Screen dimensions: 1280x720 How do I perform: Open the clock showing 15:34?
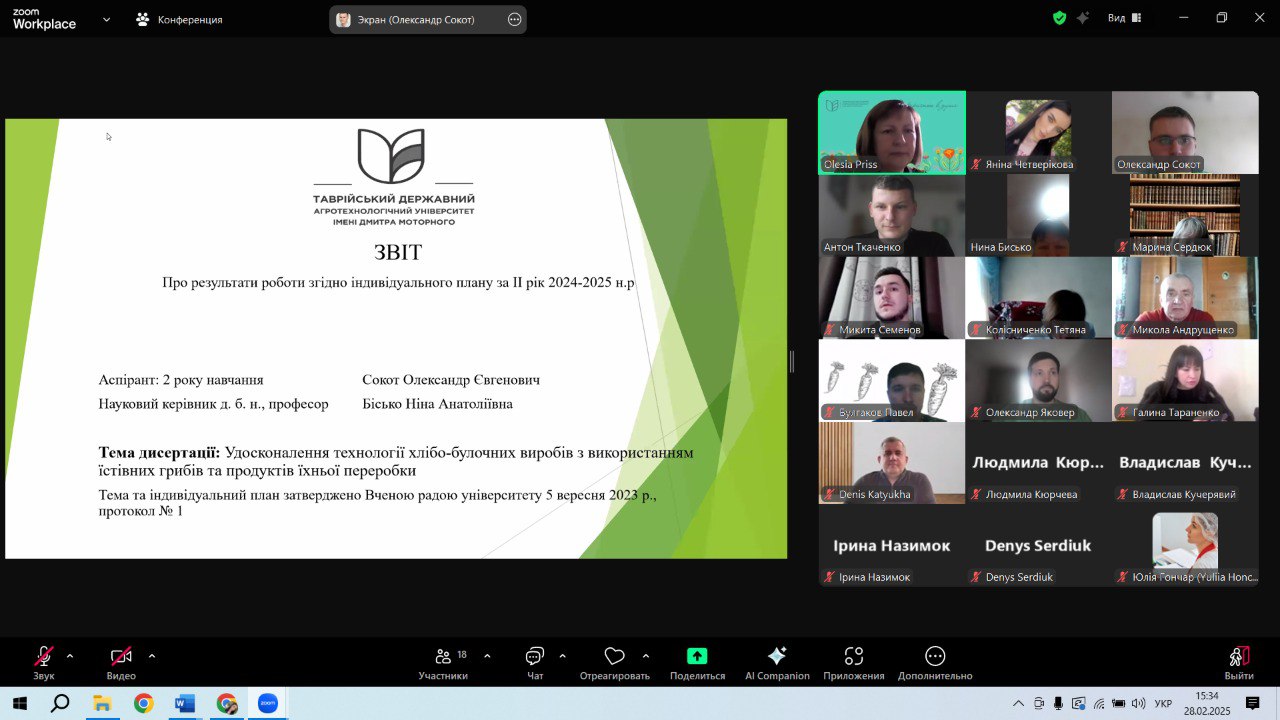tap(1207, 703)
